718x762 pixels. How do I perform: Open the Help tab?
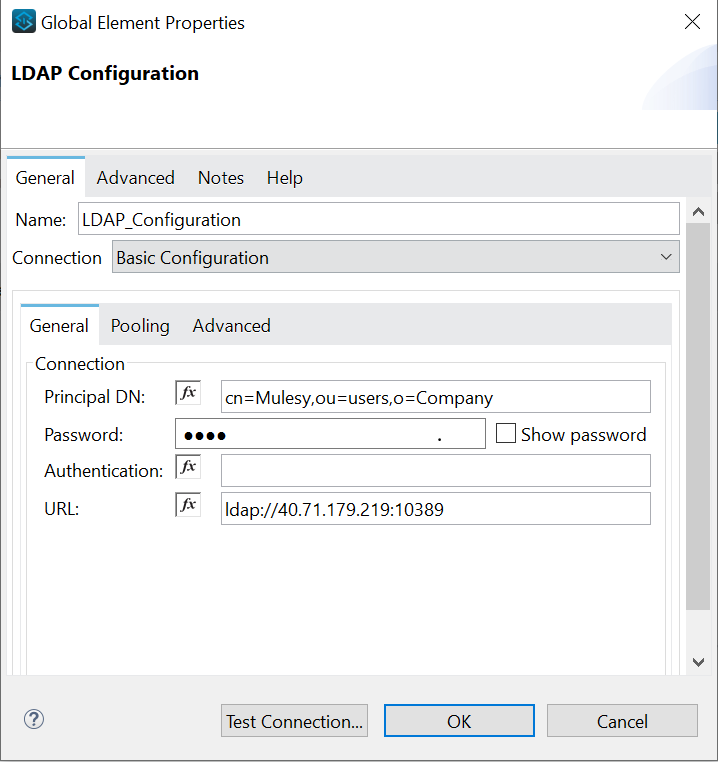(x=284, y=178)
